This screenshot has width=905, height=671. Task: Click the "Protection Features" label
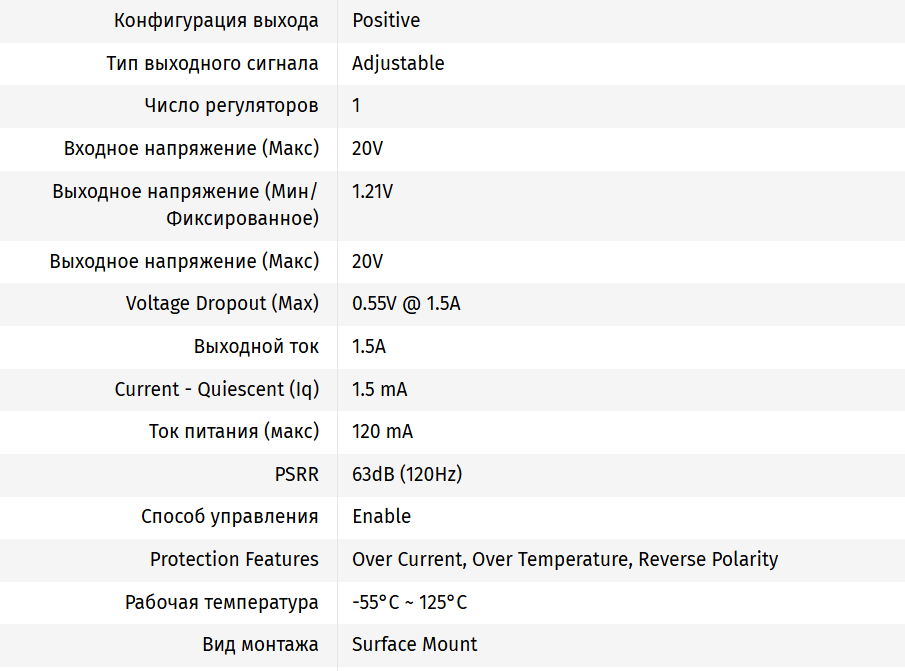[234, 559]
